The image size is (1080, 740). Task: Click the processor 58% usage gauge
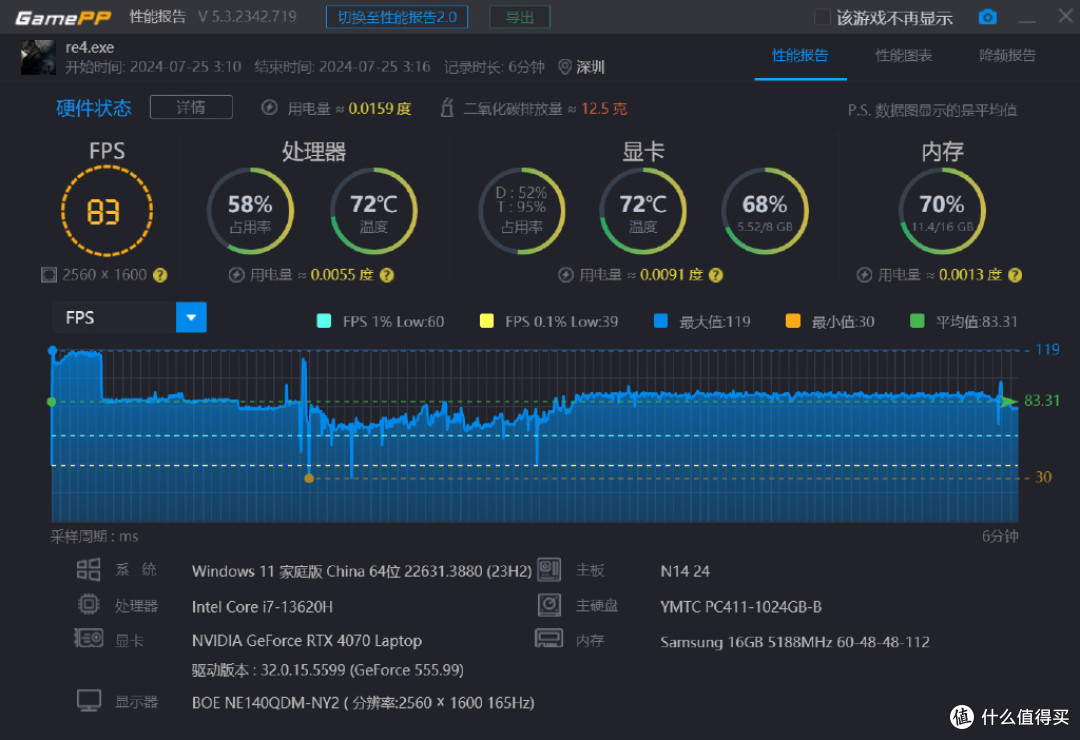(x=250, y=212)
